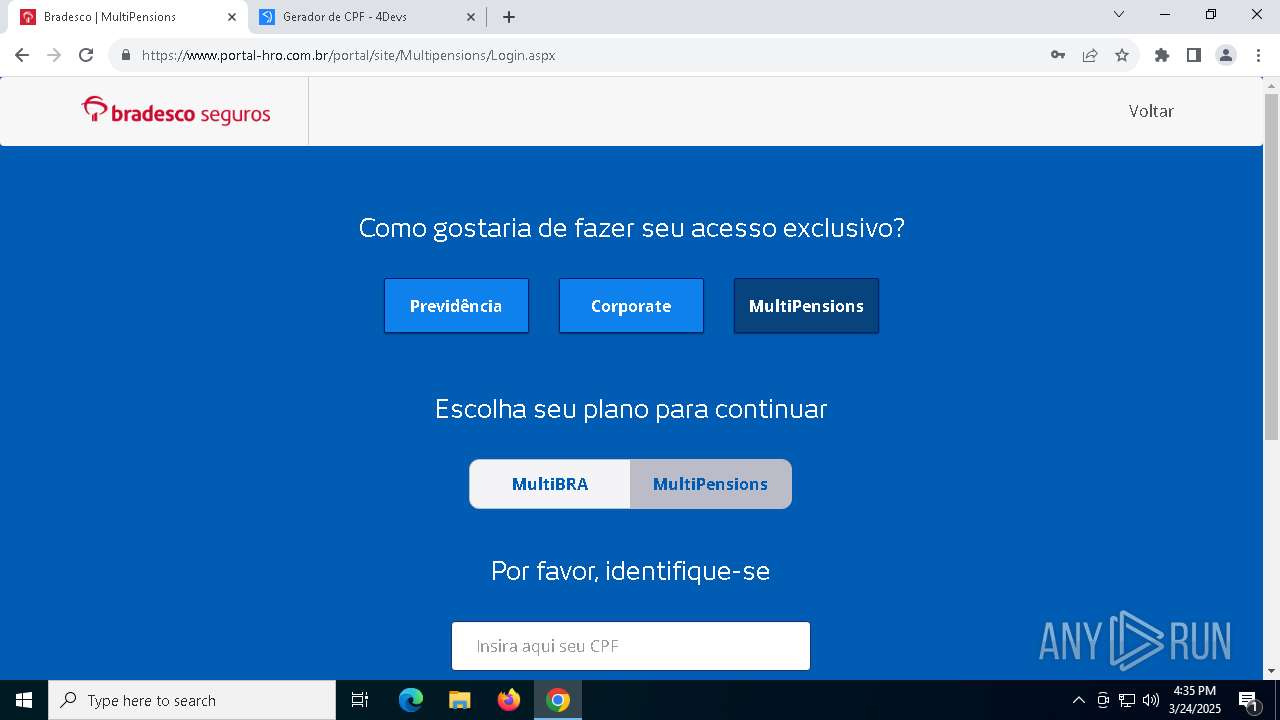Share this page icon
The width and height of the screenshot is (1280, 720).
tap(1090, 55)
